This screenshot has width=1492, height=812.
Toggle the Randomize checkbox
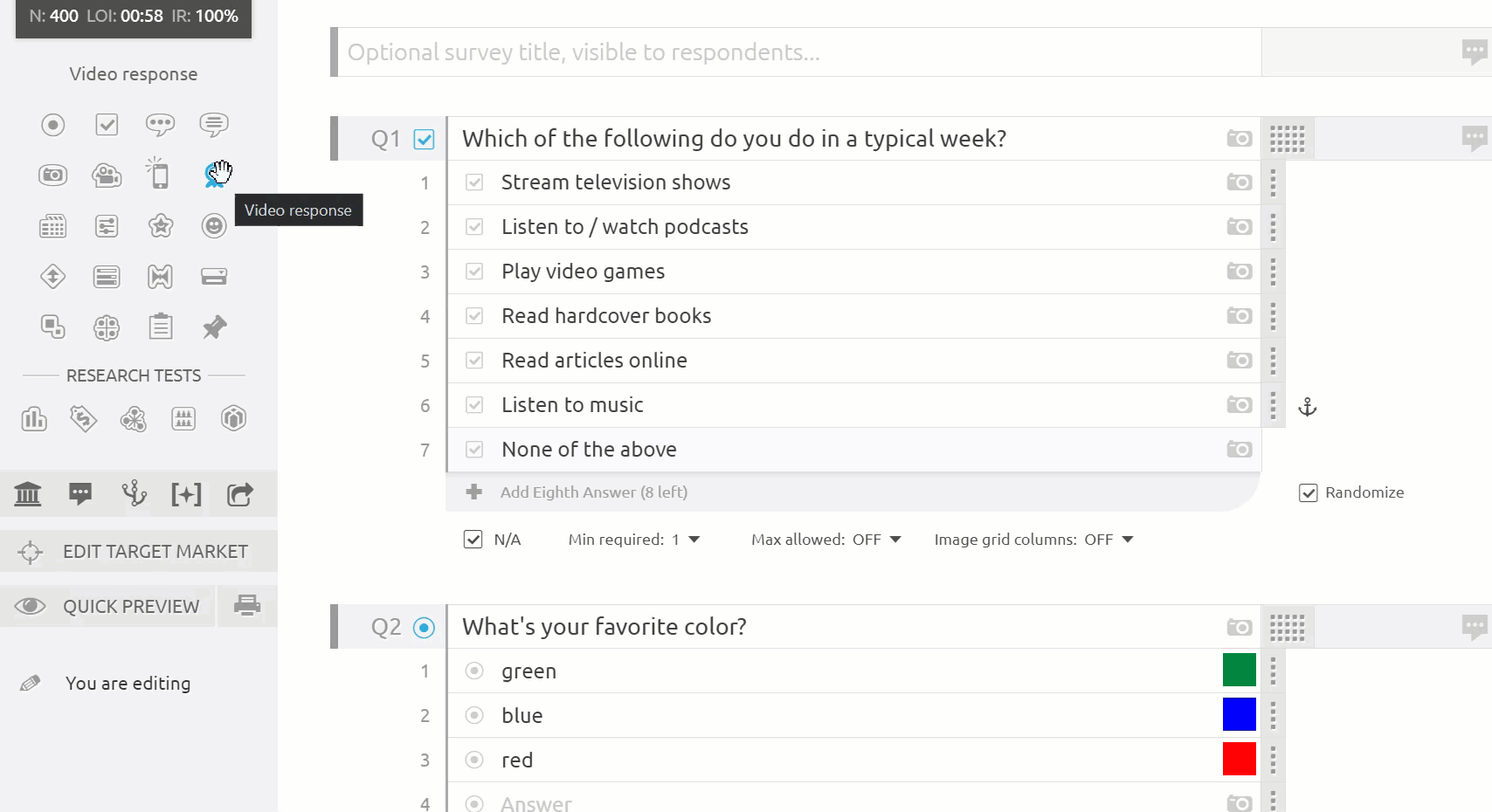pos(1309,492)
